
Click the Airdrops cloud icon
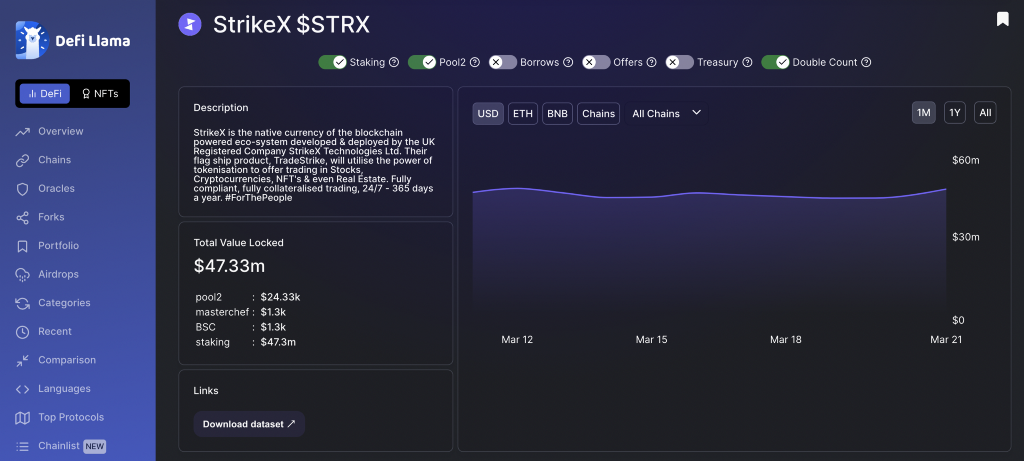pos(23,274)
